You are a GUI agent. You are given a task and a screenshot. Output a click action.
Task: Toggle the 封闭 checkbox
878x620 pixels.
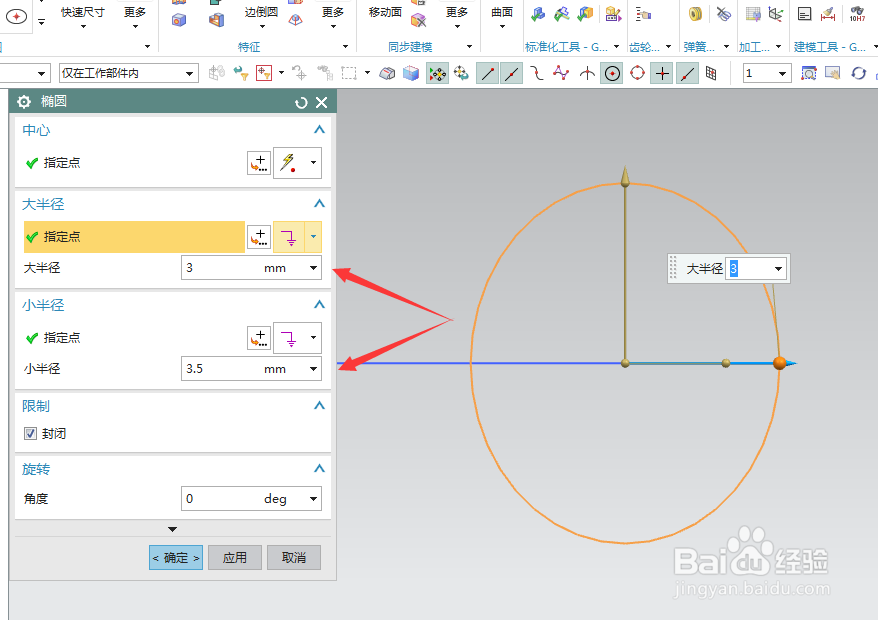[30, 433]
